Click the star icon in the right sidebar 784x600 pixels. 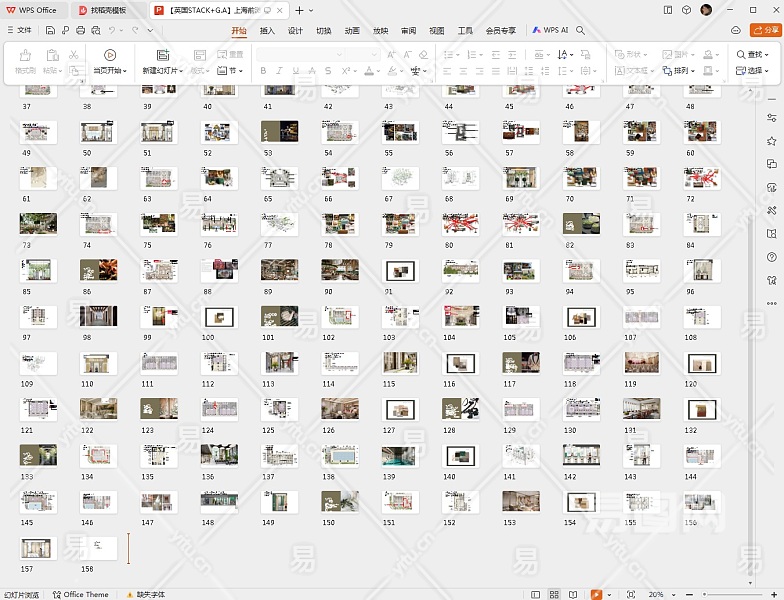771,141
